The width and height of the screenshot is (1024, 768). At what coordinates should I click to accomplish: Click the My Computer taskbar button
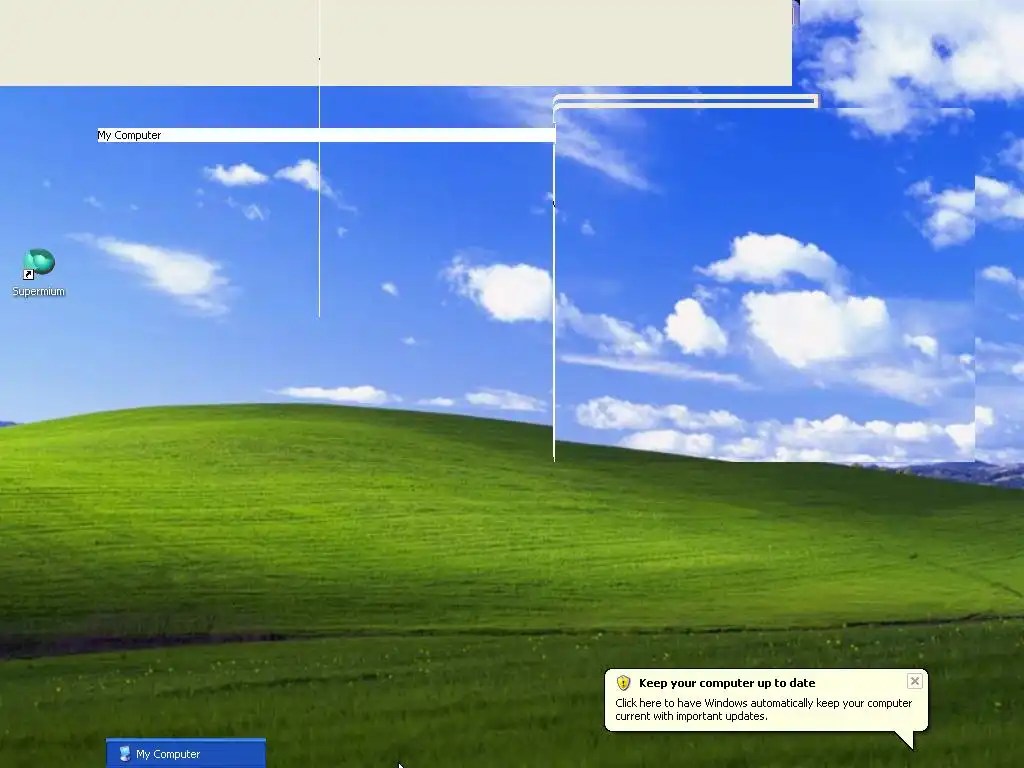[186, 754]
